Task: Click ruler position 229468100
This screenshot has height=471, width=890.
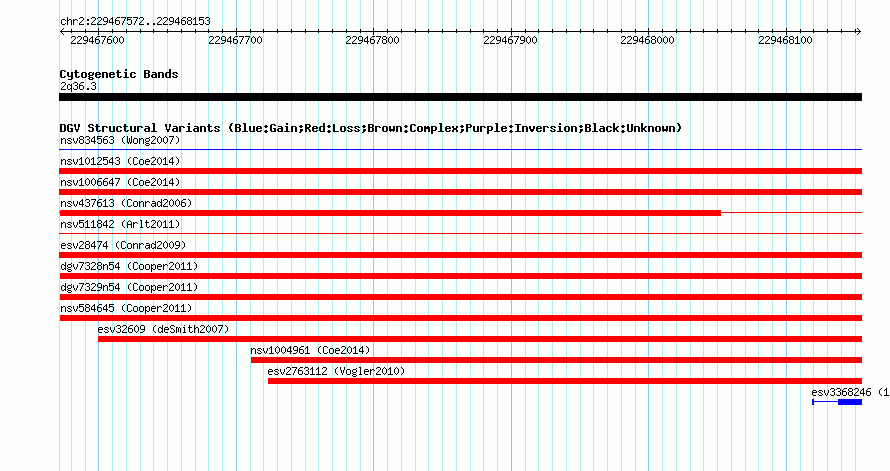Action: point(786,40)
